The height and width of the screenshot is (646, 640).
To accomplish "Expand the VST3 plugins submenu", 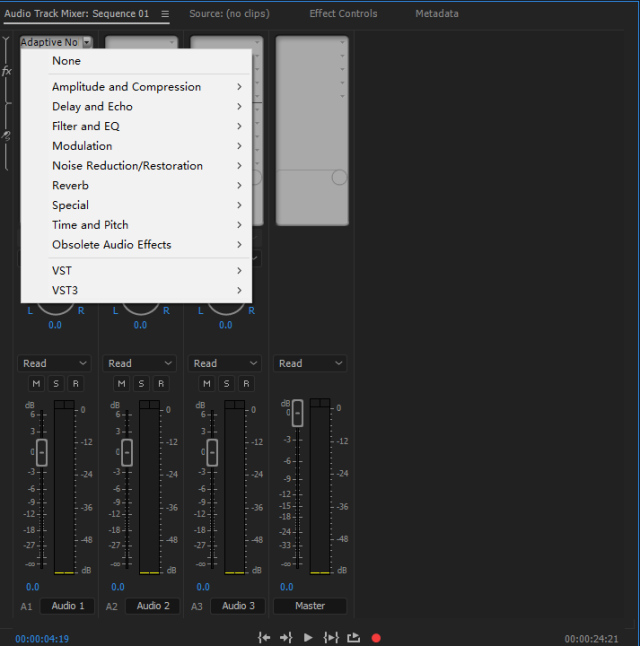I will (x=136, y=291).
